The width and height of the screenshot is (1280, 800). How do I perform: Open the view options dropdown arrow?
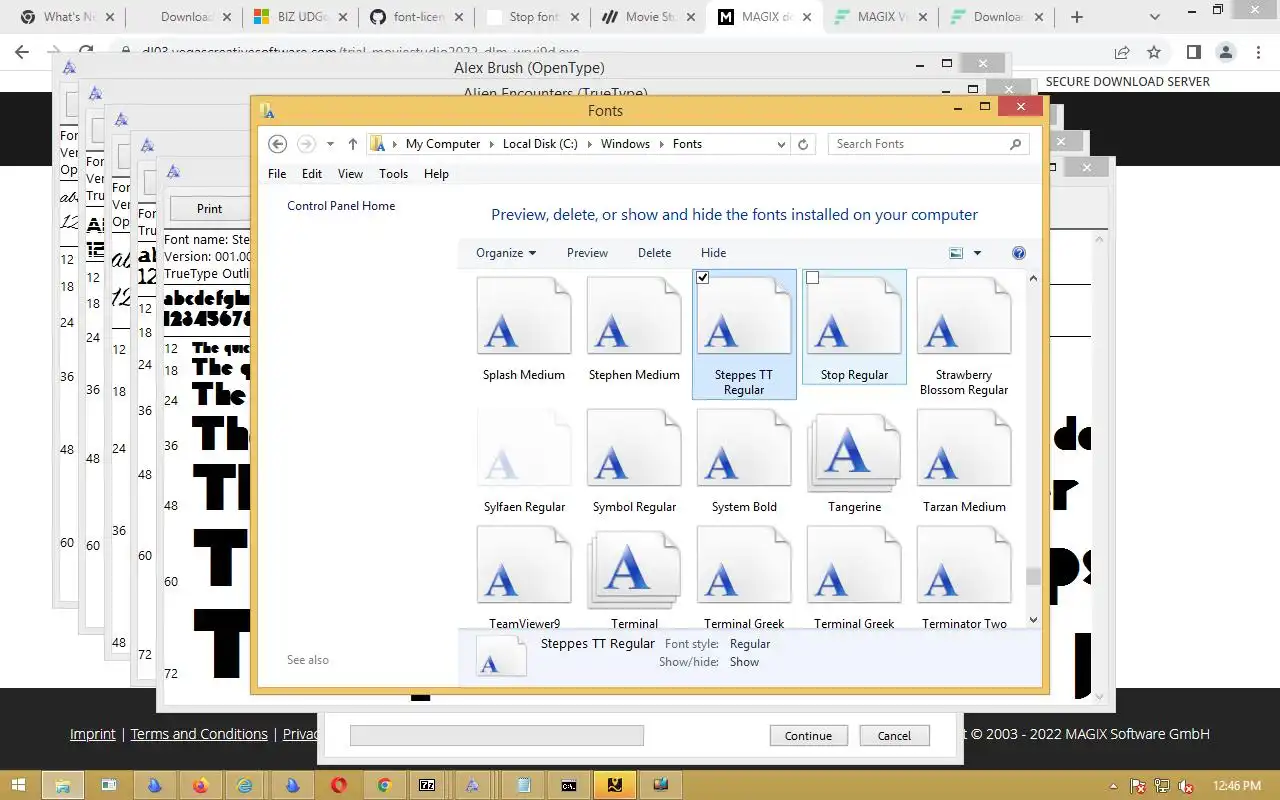coord(977,253)
